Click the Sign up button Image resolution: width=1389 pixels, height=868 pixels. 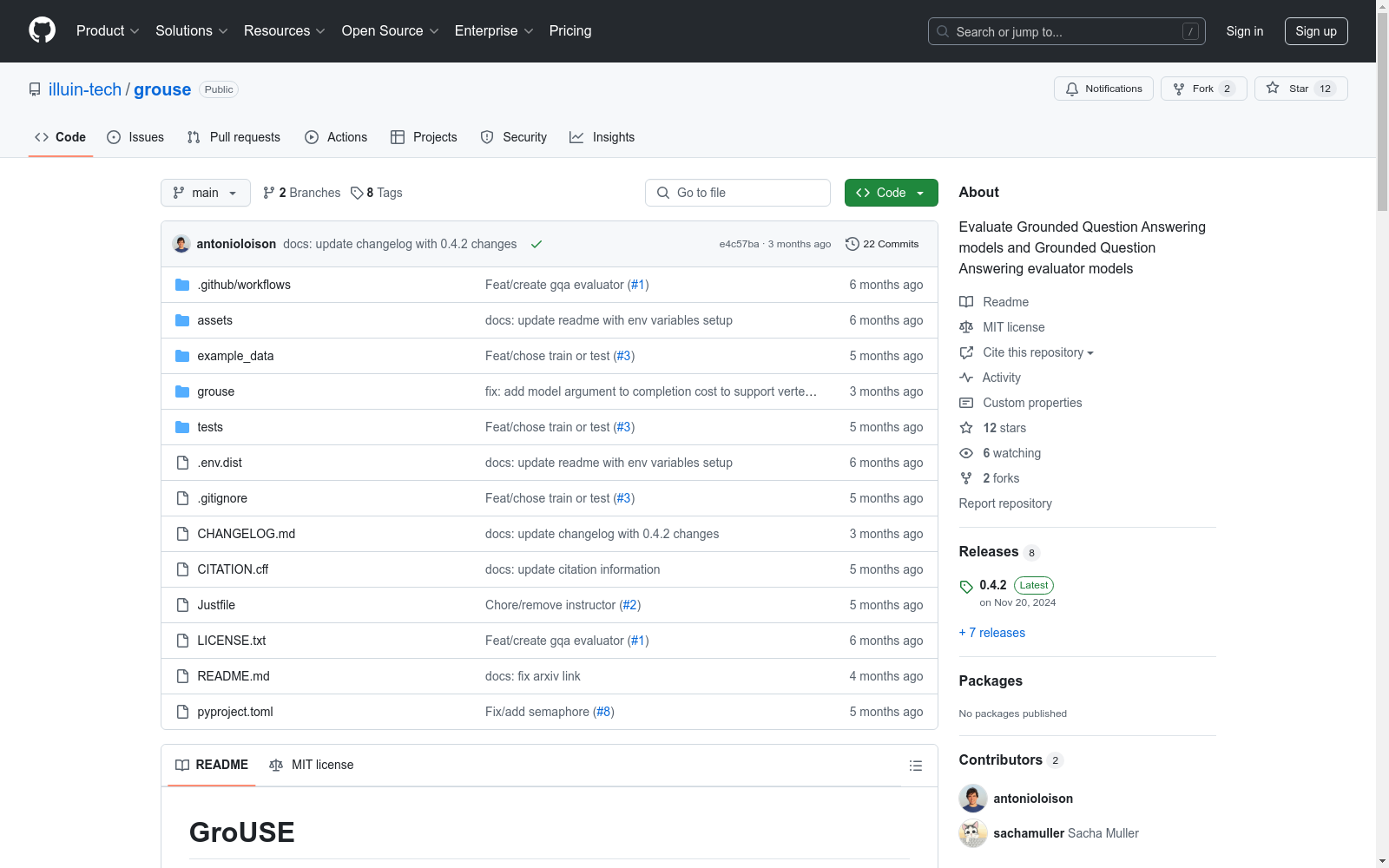(x=1316, y=31)
